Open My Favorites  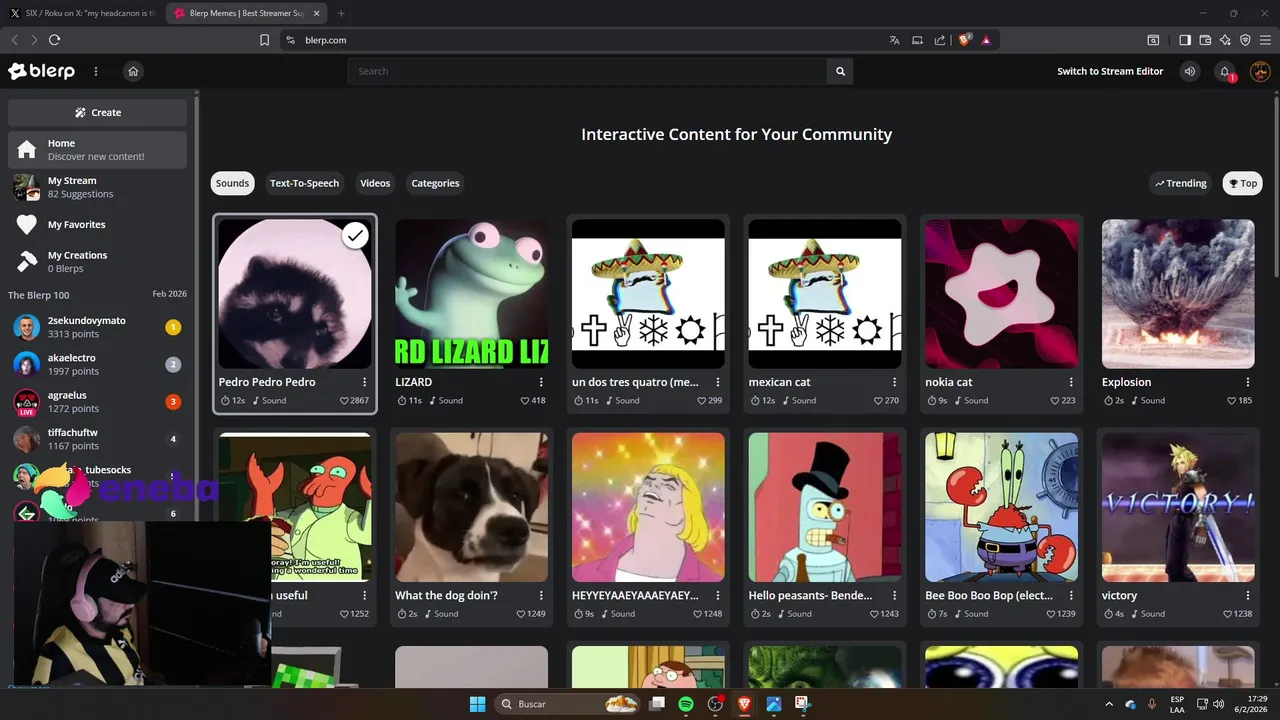(97, 224)
